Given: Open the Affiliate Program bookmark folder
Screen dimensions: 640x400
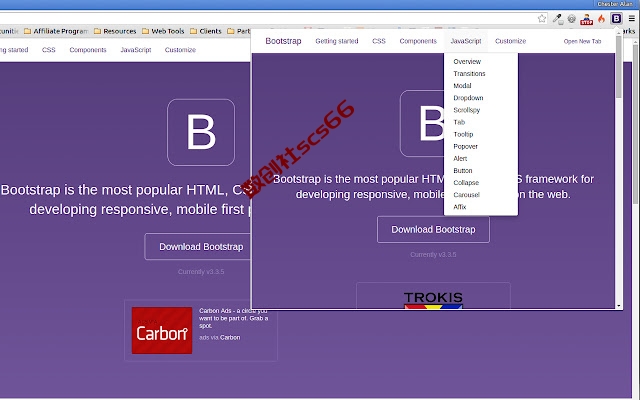Looking at the screenshot, I should 56,31.
